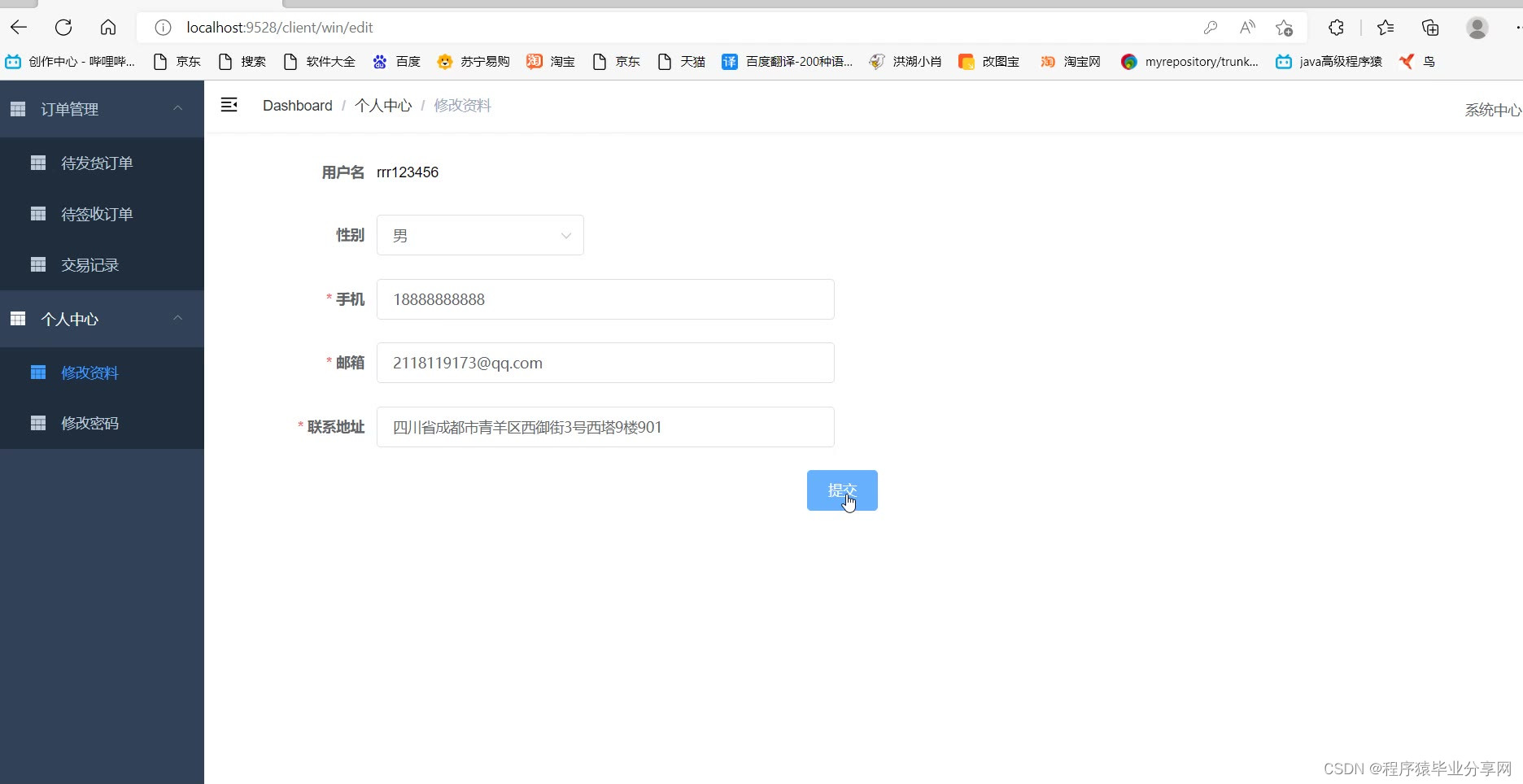This screenshot has height=784, width=1523.
Task: Collapse the 订单管理 menu chevron
Action: (x=178, y=108)
